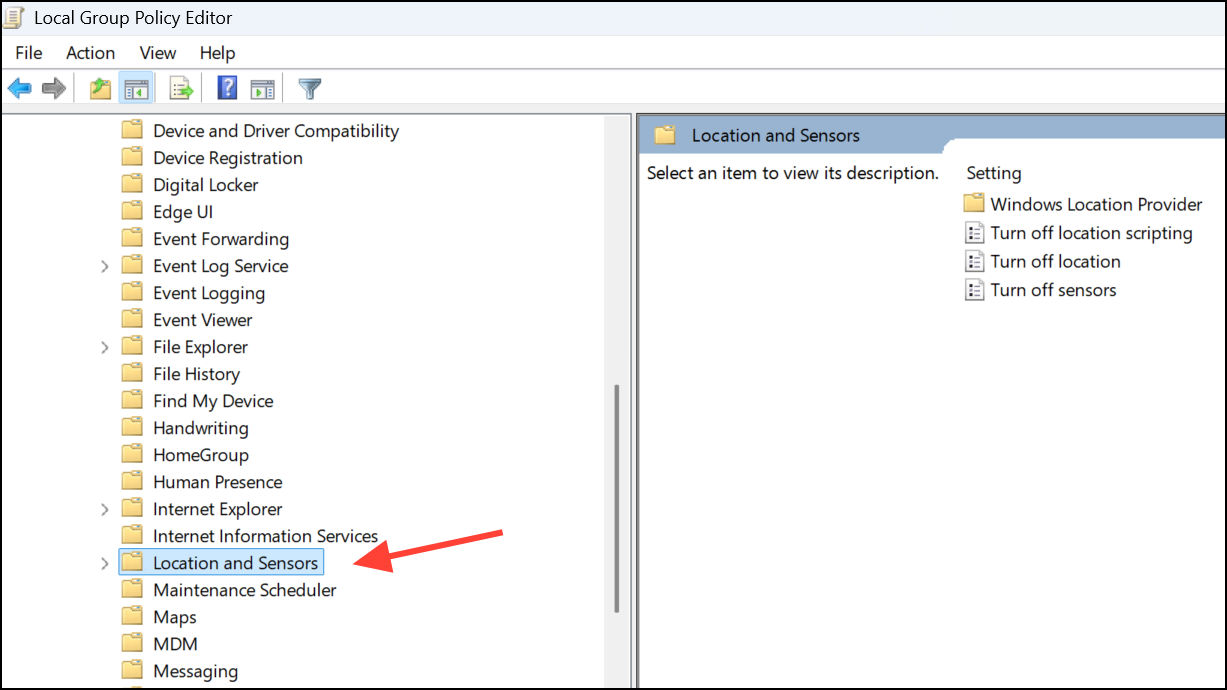Select the Maintenance Scheduler tree item

pyautogui.click(x=245, y=589)
